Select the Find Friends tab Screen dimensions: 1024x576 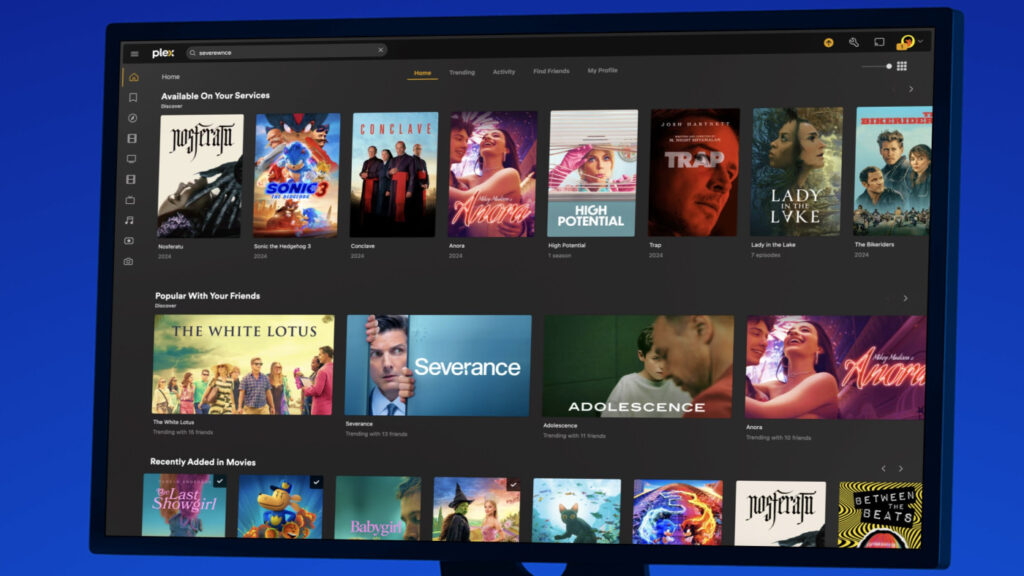(x=551, y=71)
